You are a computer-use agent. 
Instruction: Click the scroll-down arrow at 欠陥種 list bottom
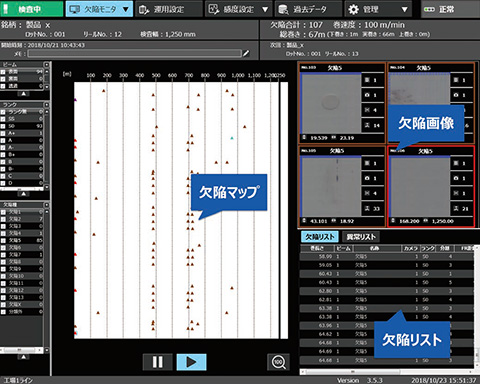(47, 350)
